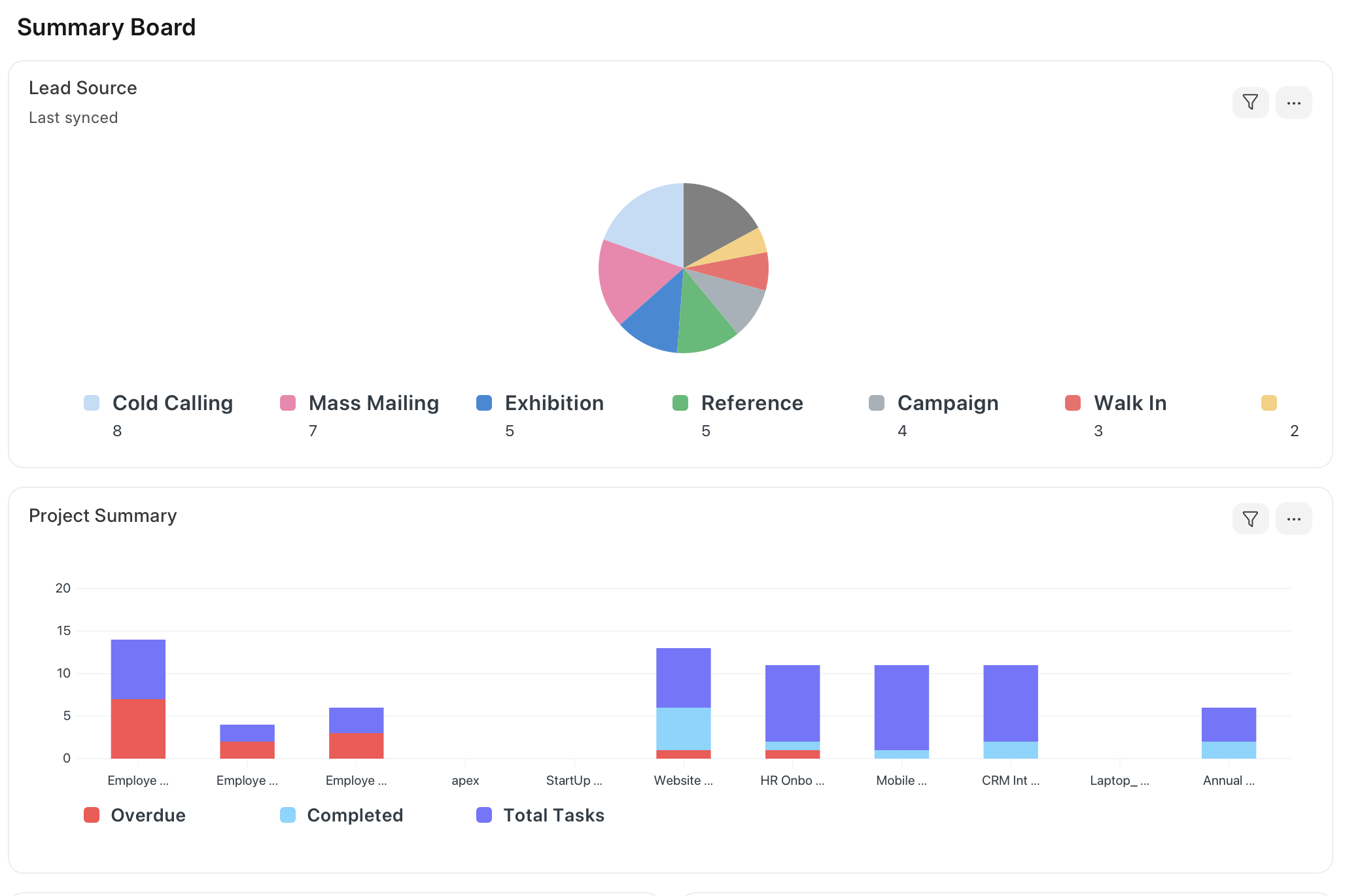Open the ellipsis menu on Project Summary
Screen dimensions: 1345x896
point(1293,518)
